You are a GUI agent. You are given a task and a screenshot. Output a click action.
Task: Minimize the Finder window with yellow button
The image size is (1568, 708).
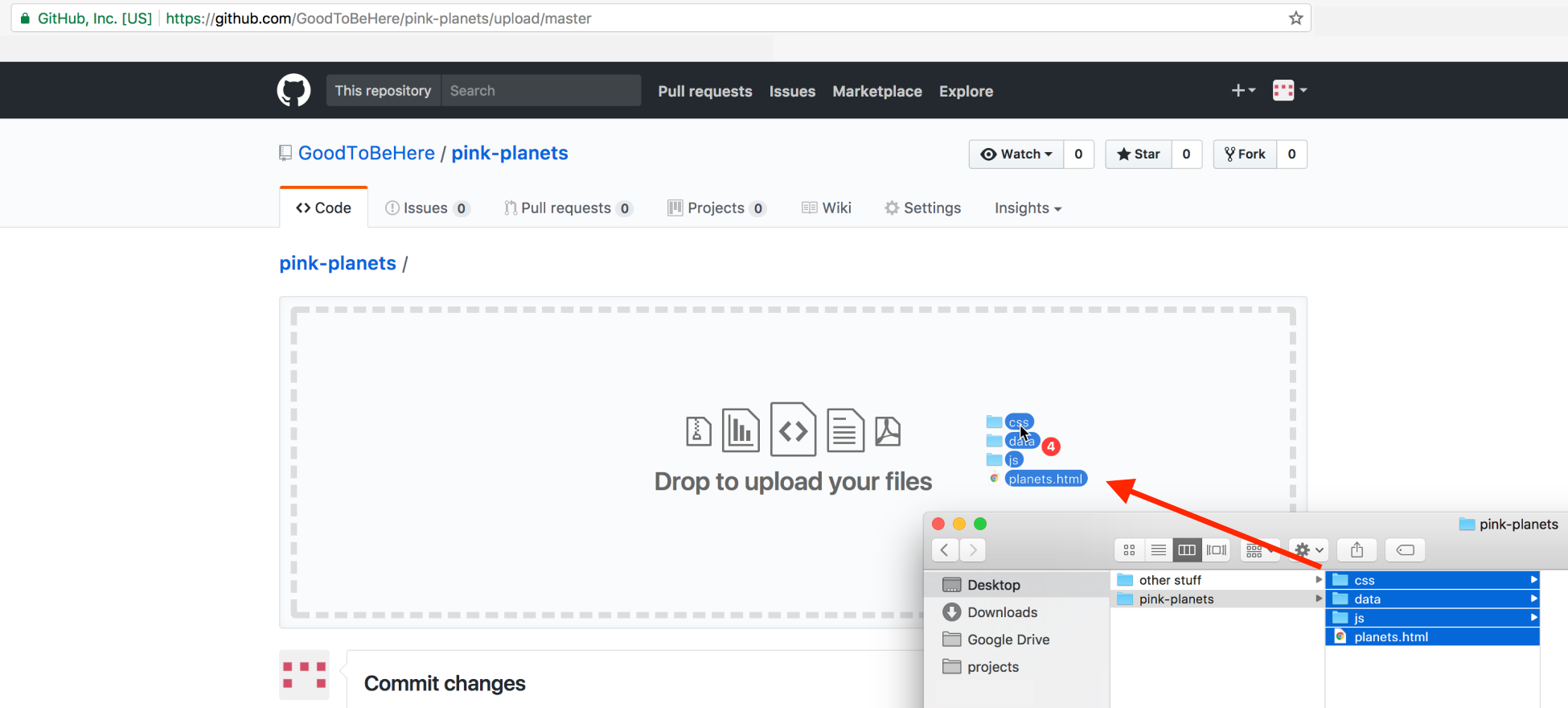pos(959,524)
